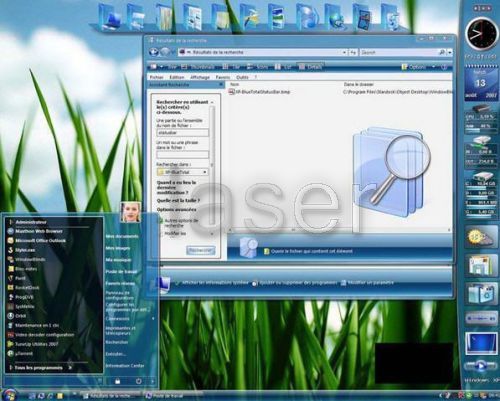Open Information Center in Start menu

click(x=125, y=365)
